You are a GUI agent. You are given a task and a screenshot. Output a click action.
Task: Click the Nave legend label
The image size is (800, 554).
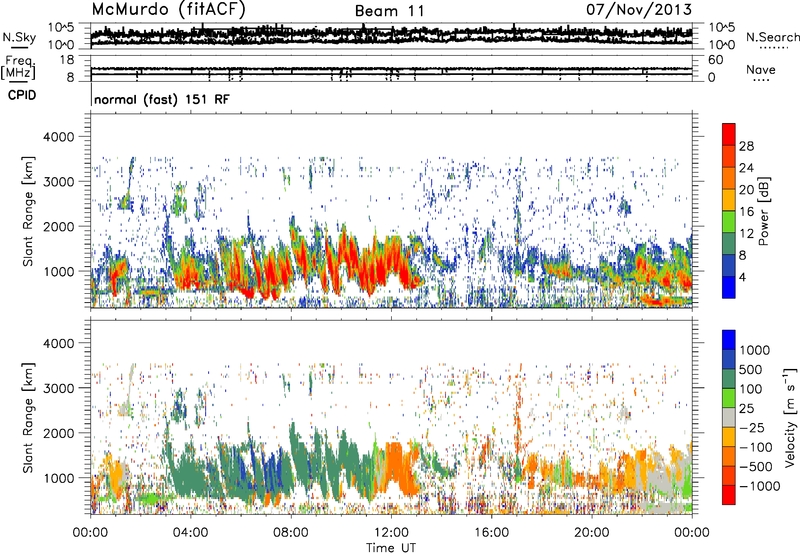coord(761,69)
